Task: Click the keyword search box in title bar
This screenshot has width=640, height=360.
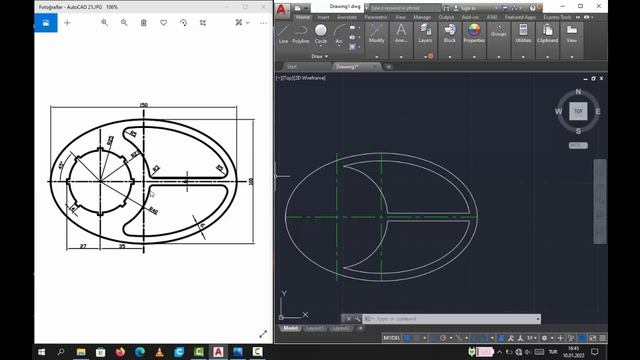Action: pyautogui.click(x=406, y=8)
